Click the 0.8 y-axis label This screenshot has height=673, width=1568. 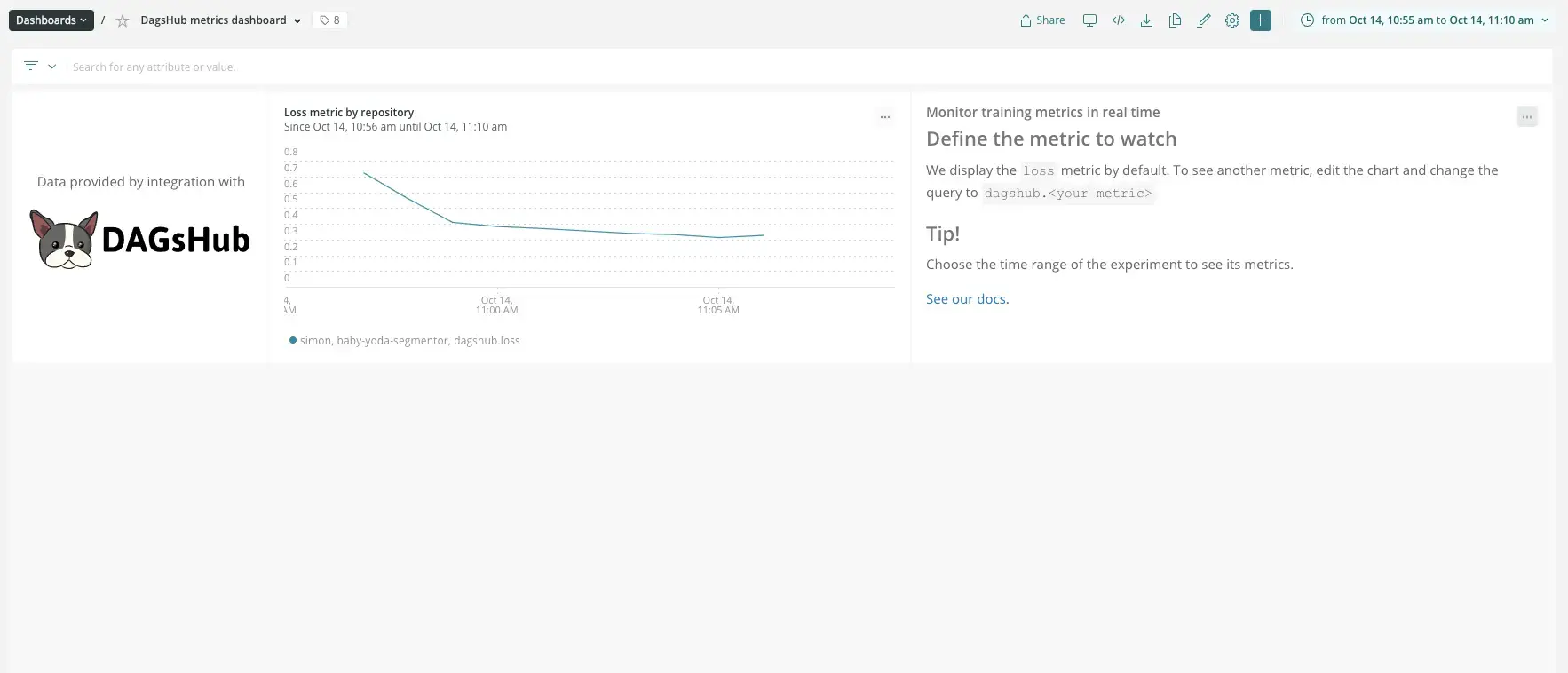291,152
